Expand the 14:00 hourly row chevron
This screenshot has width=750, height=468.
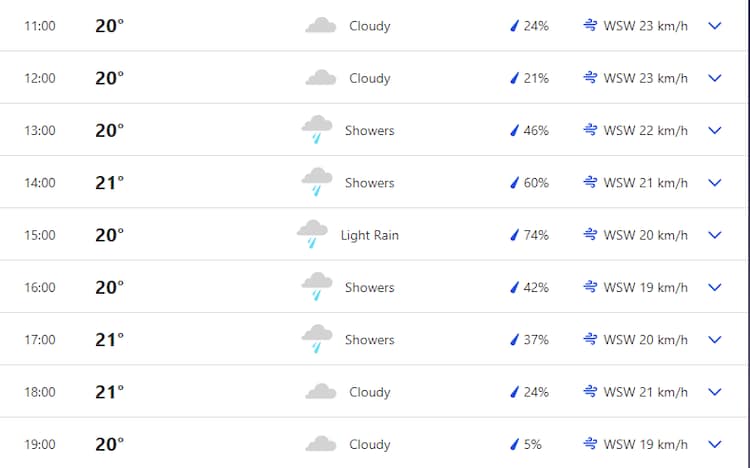pyautogui.click(x=714, y=183)
